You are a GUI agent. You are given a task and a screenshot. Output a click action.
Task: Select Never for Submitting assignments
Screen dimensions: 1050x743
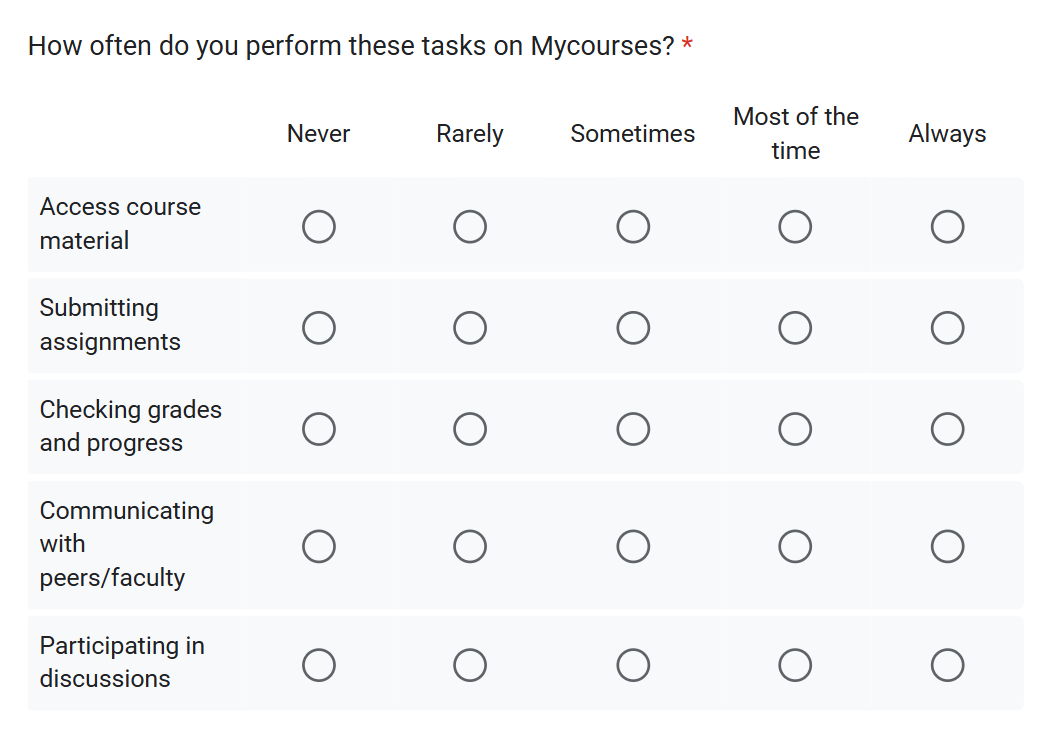[x=319, y=328]
